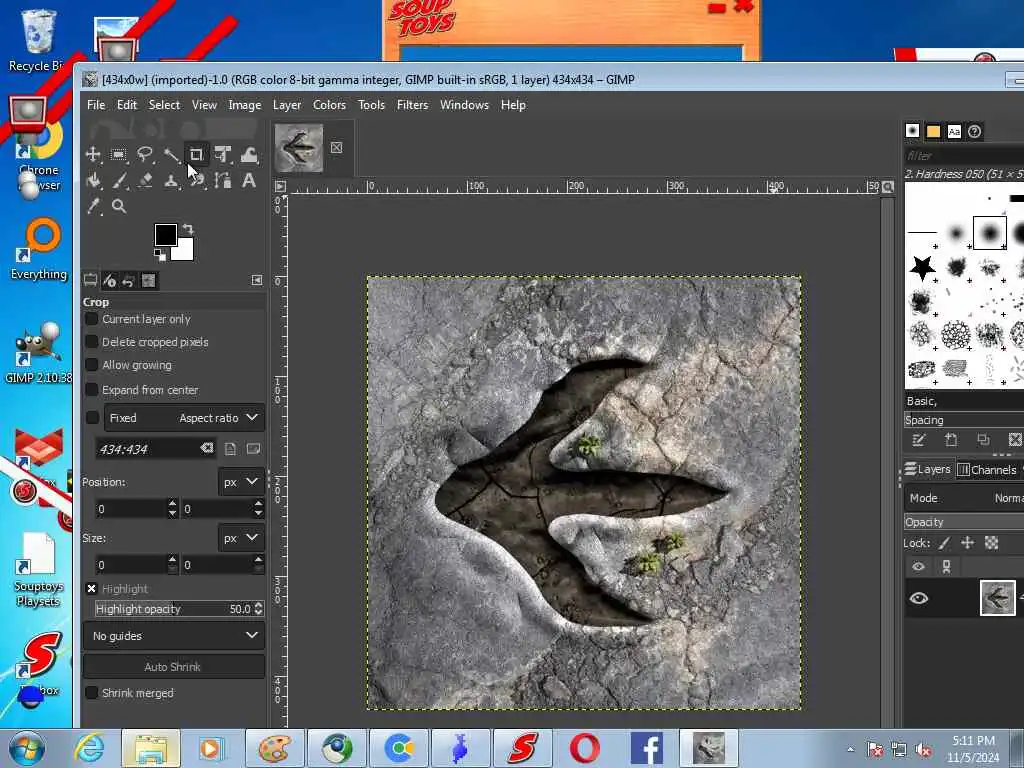Switch to the Undo History tab
1024x768 pixels.
(x=129, y=281)
